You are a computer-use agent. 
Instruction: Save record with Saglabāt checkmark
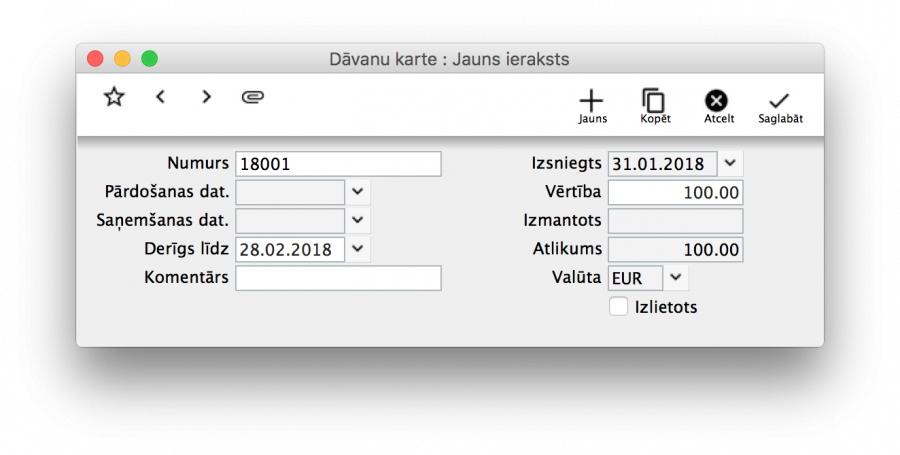[x=779, y=101]
